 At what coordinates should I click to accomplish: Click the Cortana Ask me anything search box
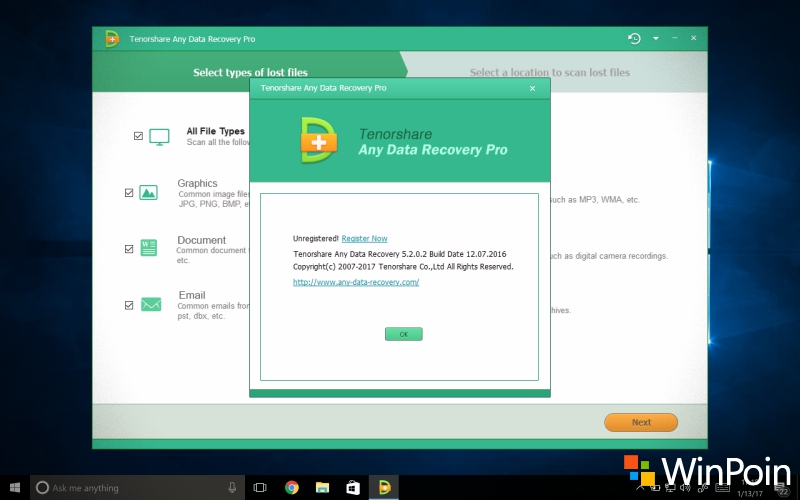click(x=137, y=487)
